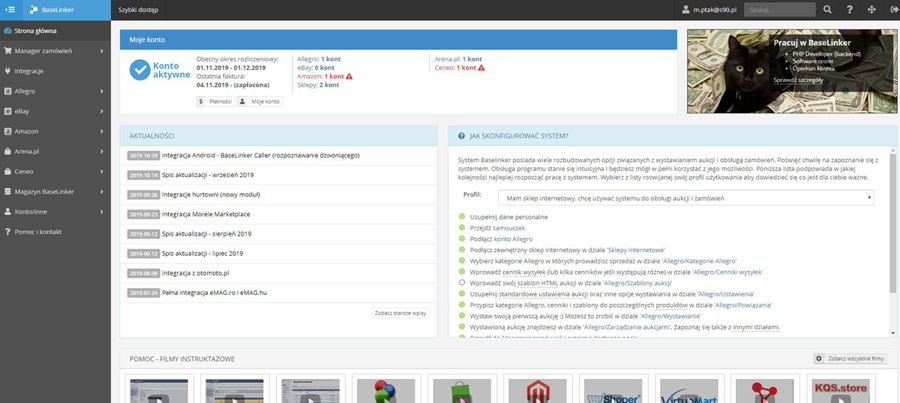
Task: Open the KQS.store video thumbnail
Action: [840, 390]
